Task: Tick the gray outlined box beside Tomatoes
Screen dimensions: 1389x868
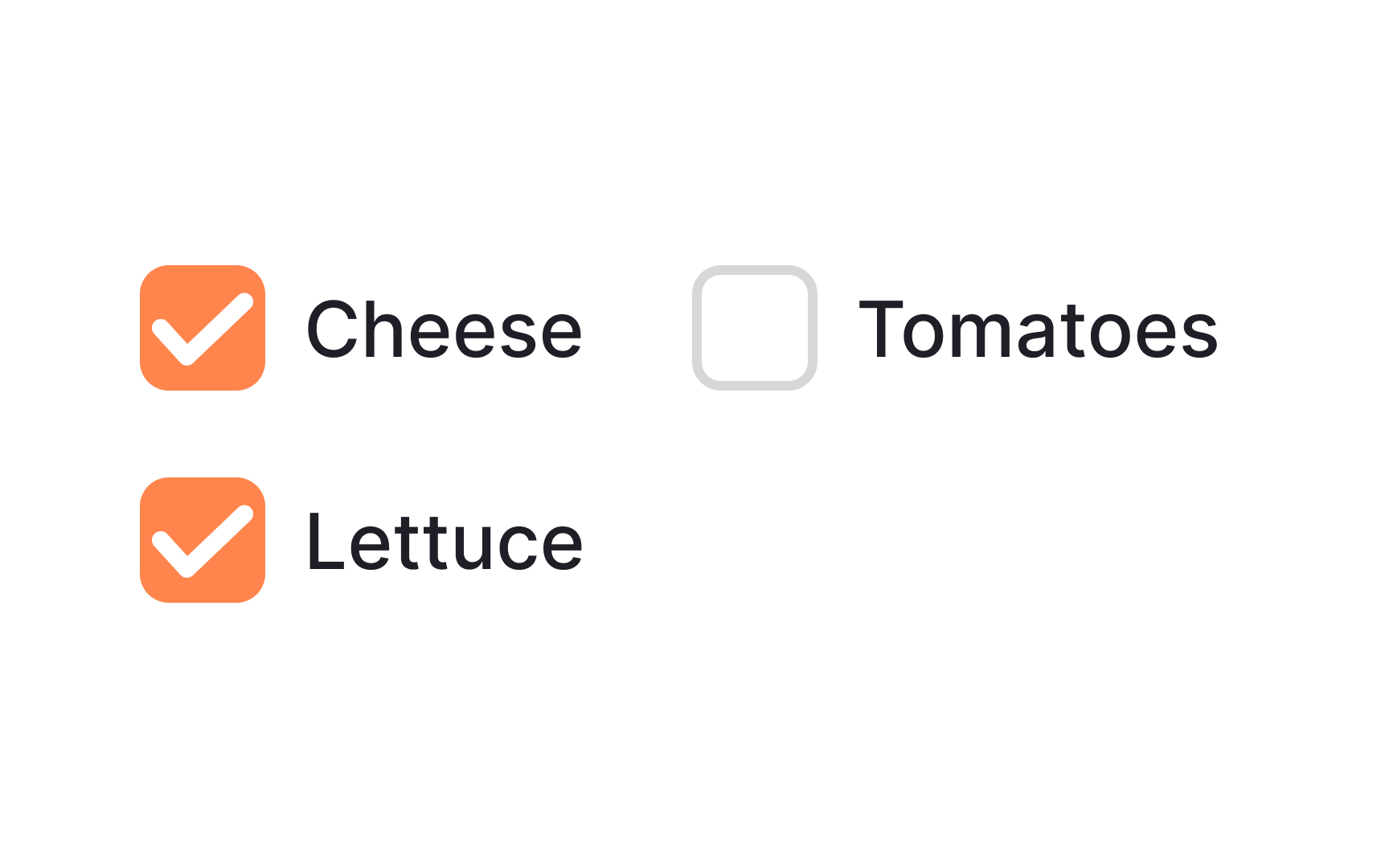Action: (x=755, y=328)
